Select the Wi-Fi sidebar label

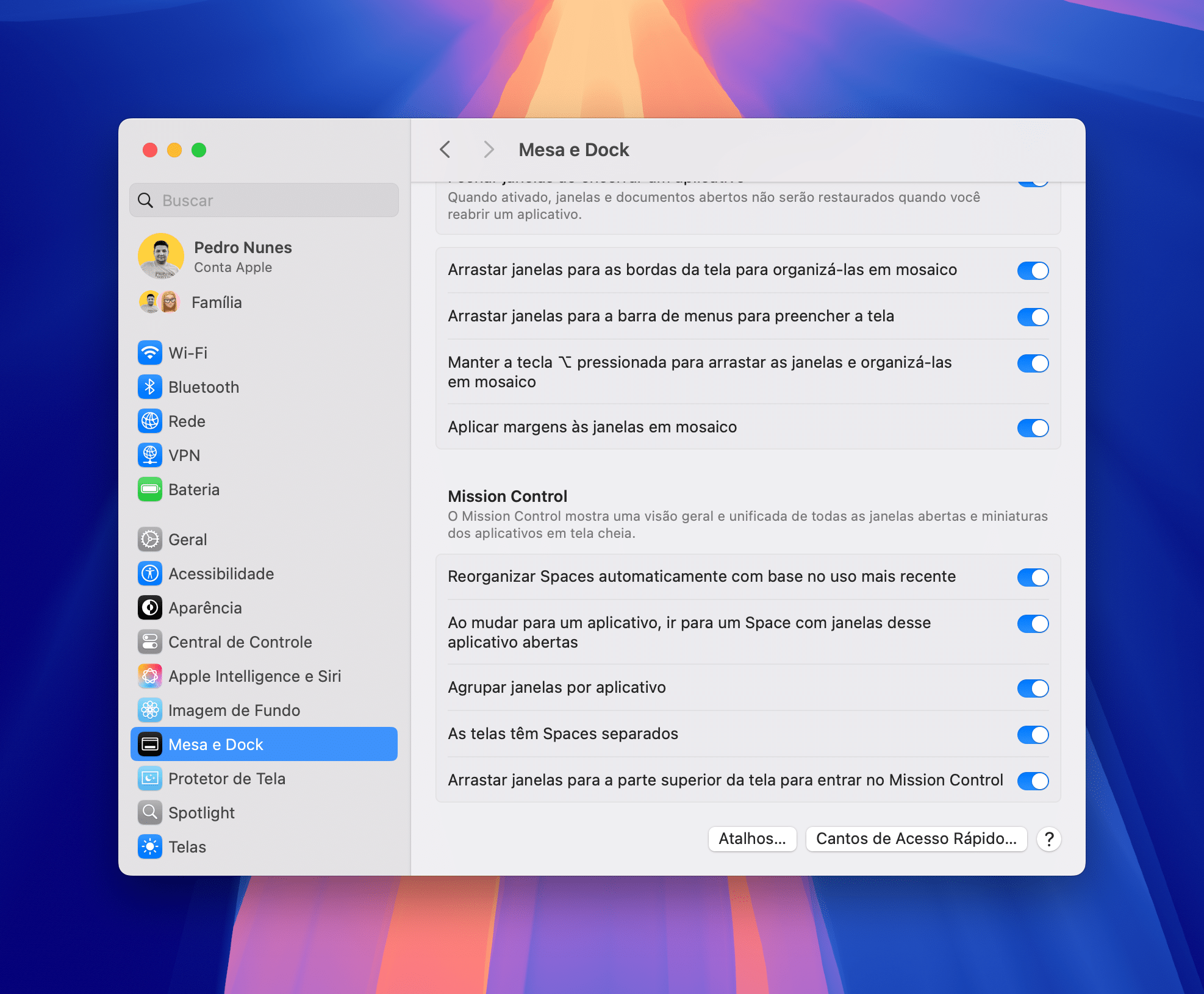[x=188, y=352]
